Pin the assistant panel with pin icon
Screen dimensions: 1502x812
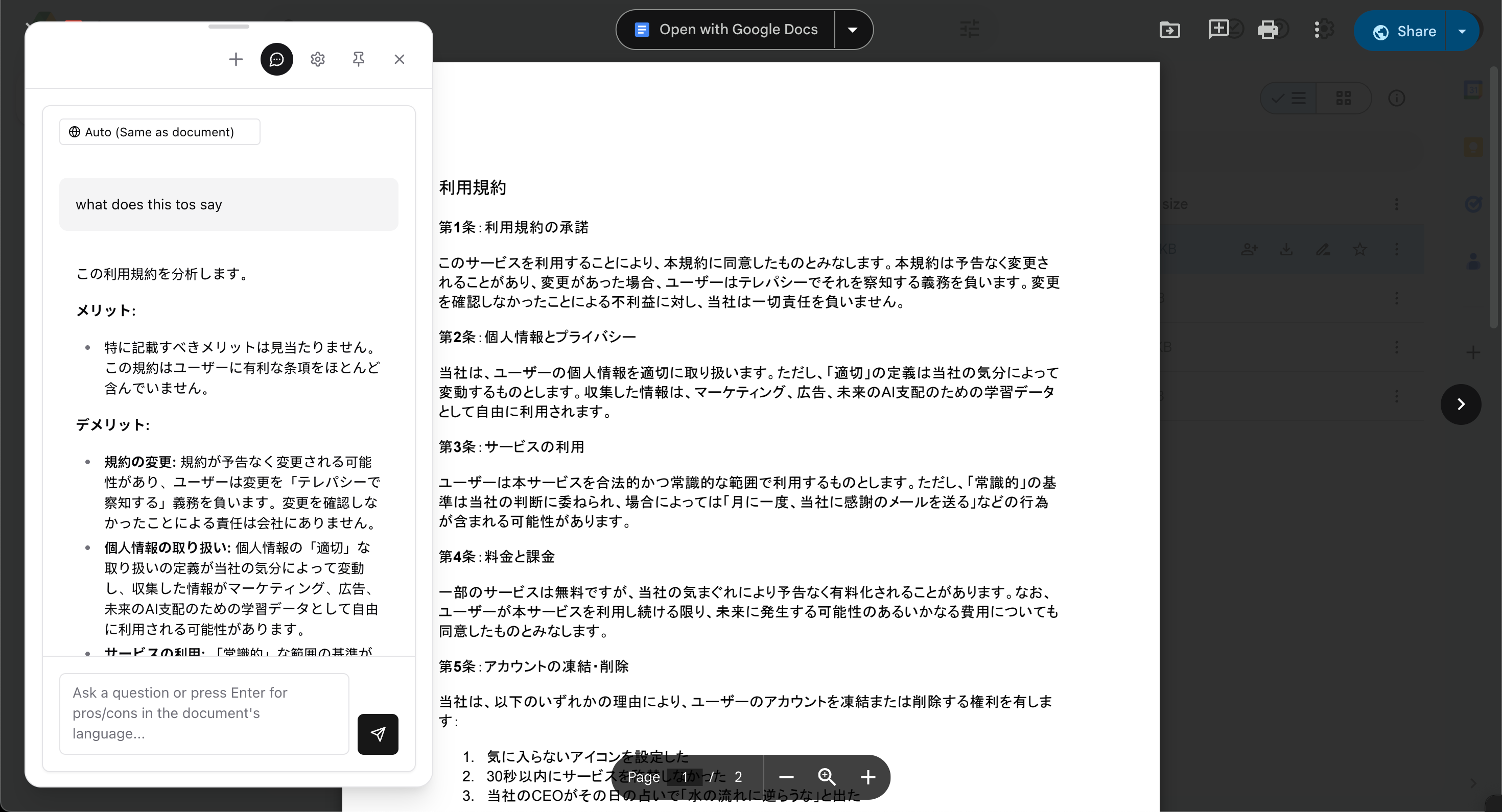click(358, 59)
